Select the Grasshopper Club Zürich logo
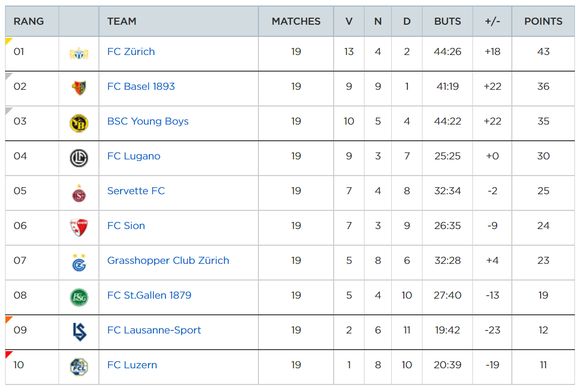Screen dimensions: 582x391 coord(79,263)
